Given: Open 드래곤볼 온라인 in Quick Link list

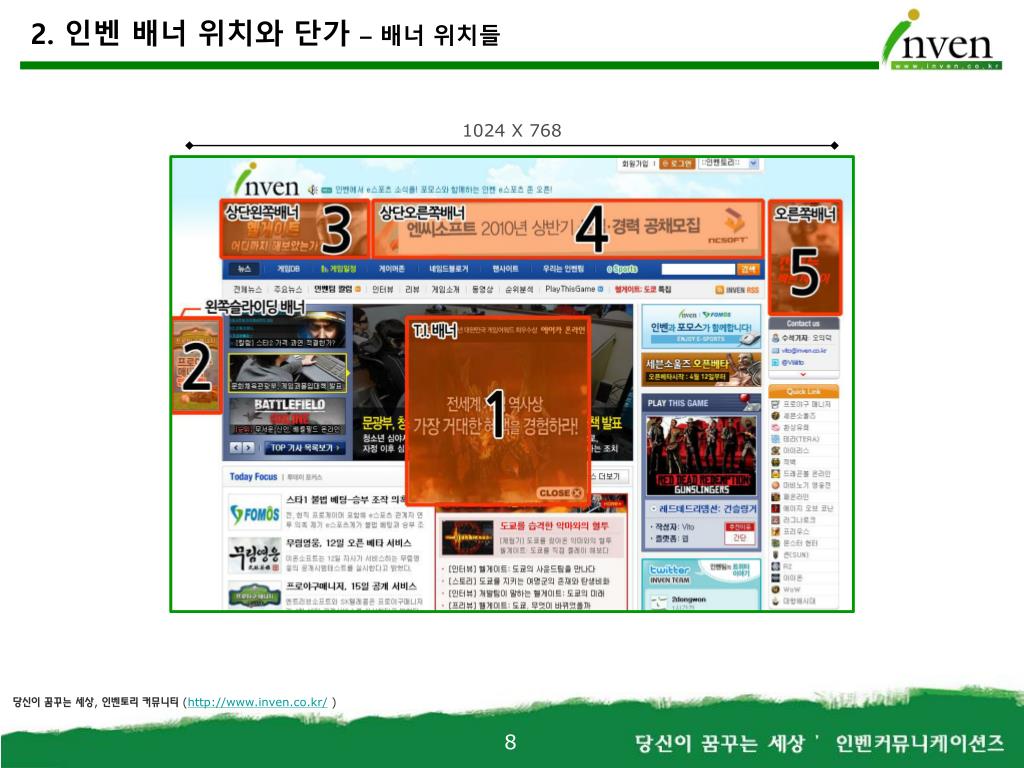Looking at the screenshot, I should pyautogui.click(x=807, y=473).
